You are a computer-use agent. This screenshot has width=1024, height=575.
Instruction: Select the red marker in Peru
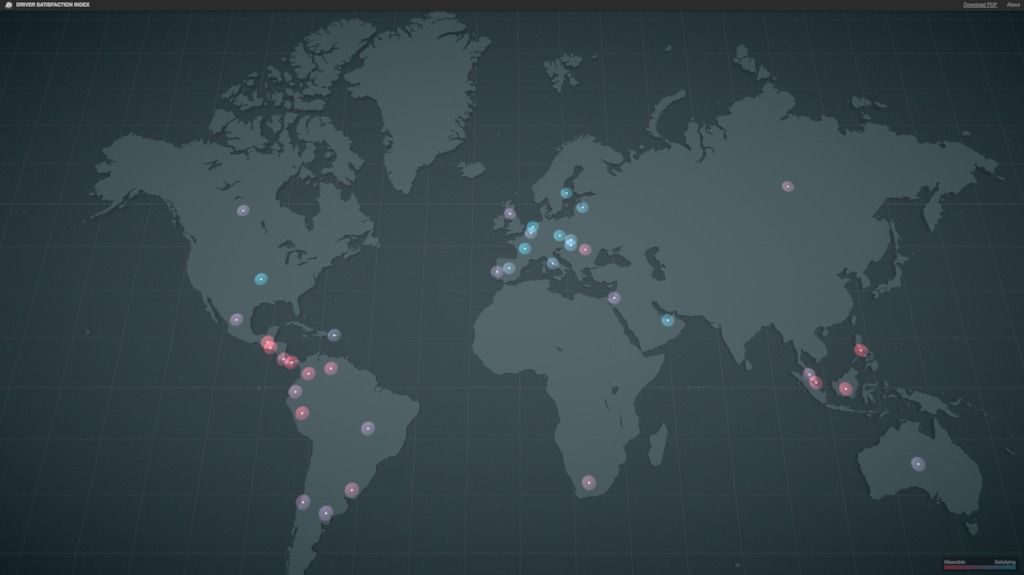click(x=302, y=413)
